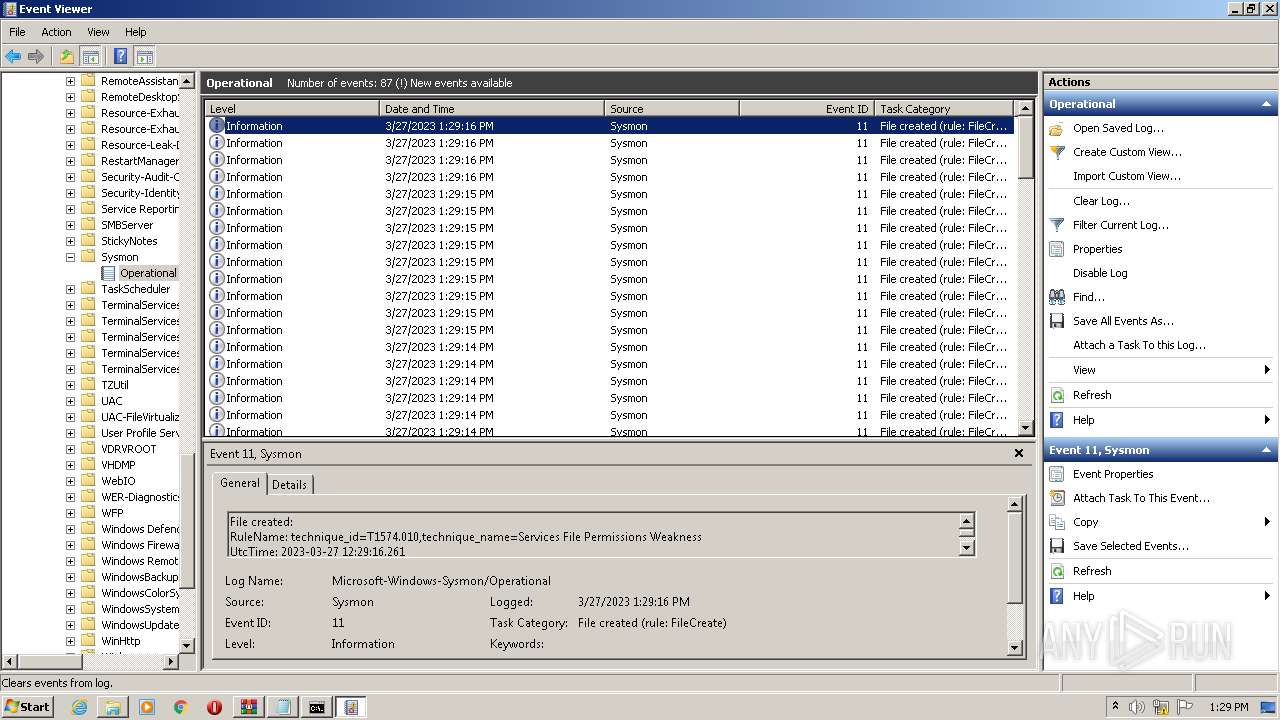
Task: Click the command prompt taskbar icon
Action: [x=316, y=707]
